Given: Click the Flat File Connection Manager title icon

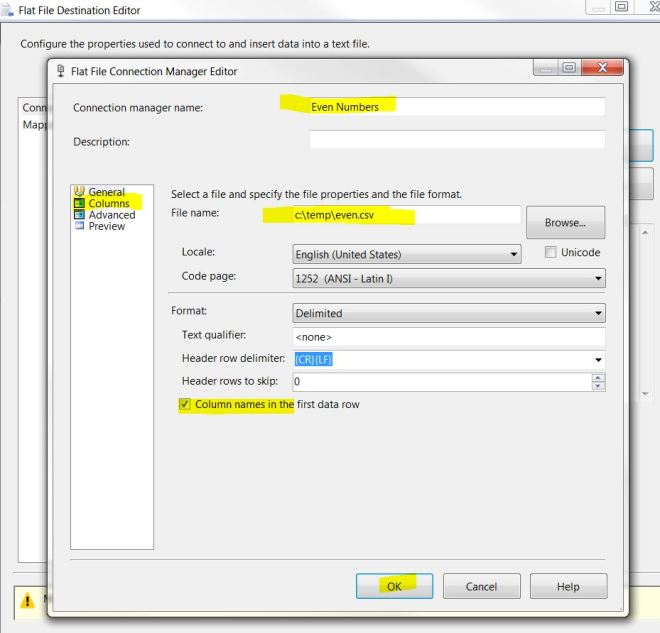Looking at the screenshot, I should (x=62, y=71).
